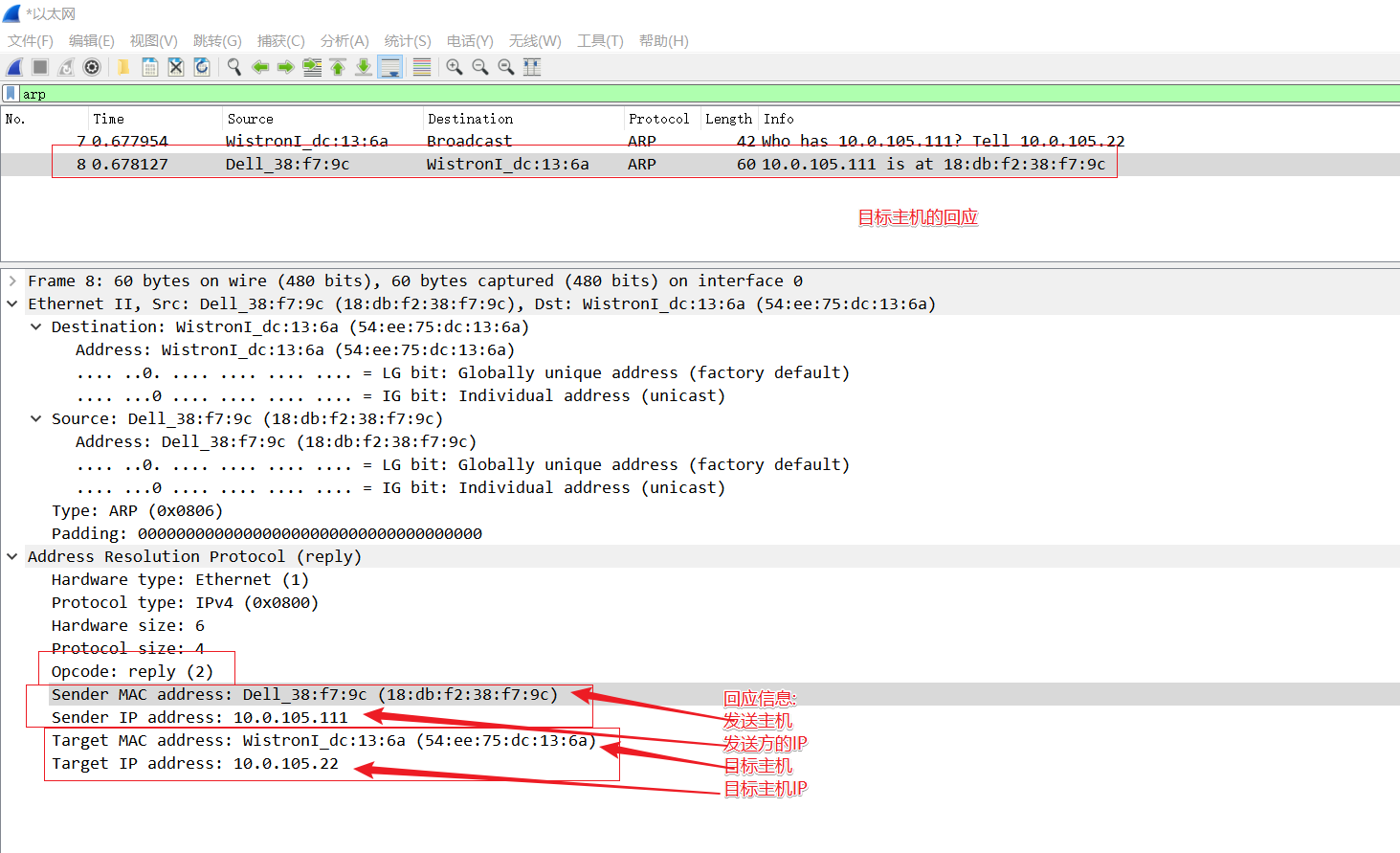Select the Opcode: reply (2) line
Image resolution: width=1400 pixels, height=853 pixels.
tap(133, 671)
